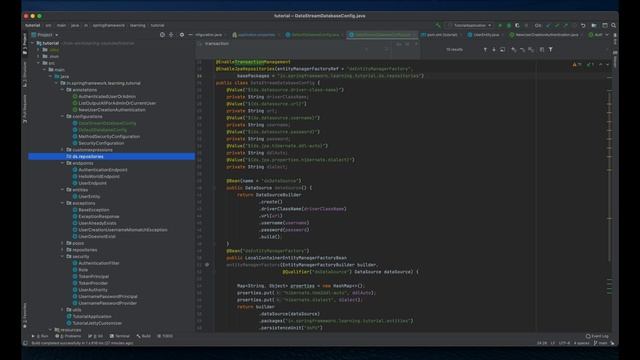Open BaseException class
640x360 pixels.
[91, 210]
